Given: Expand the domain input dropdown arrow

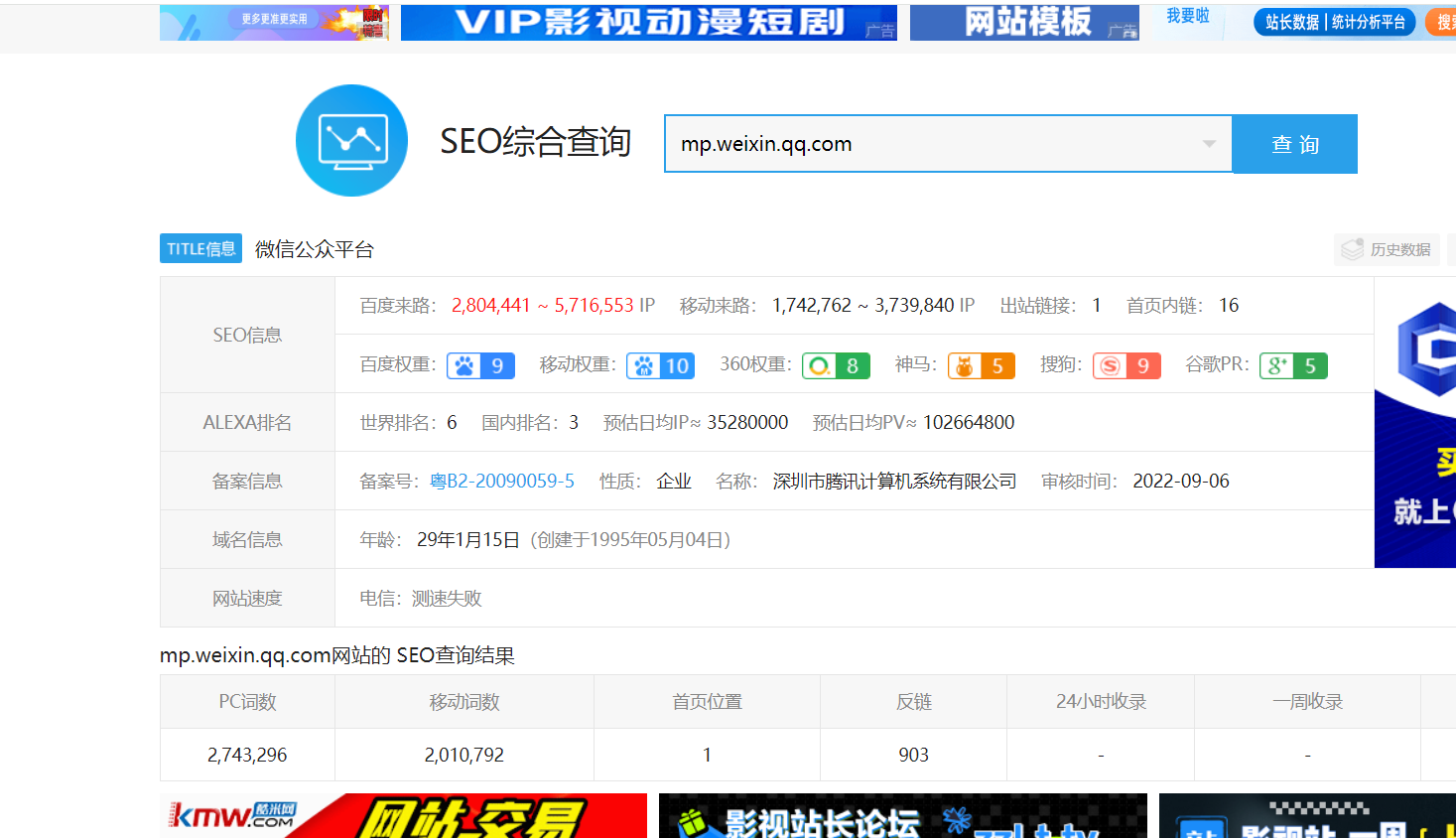Looking at the screenshot, I should click(1209, 144).
